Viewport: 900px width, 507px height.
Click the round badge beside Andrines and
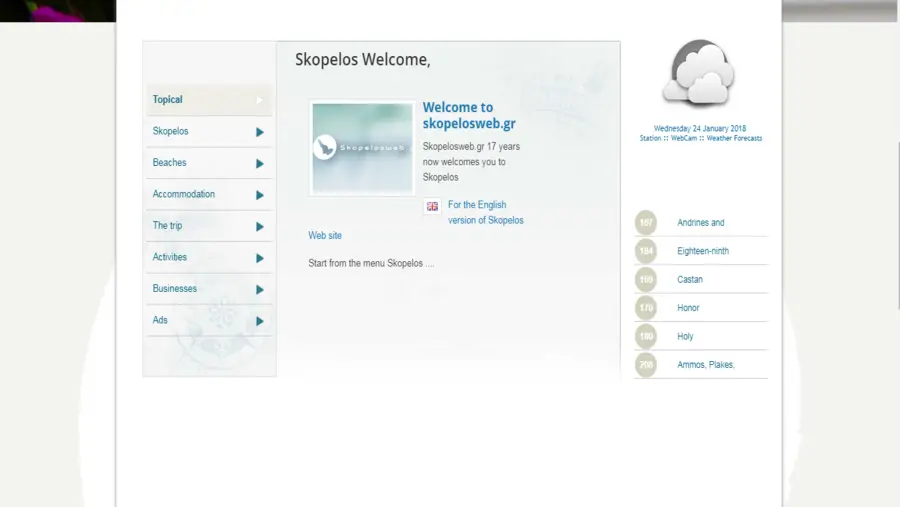pyautogui.click(x=646, y=223)
